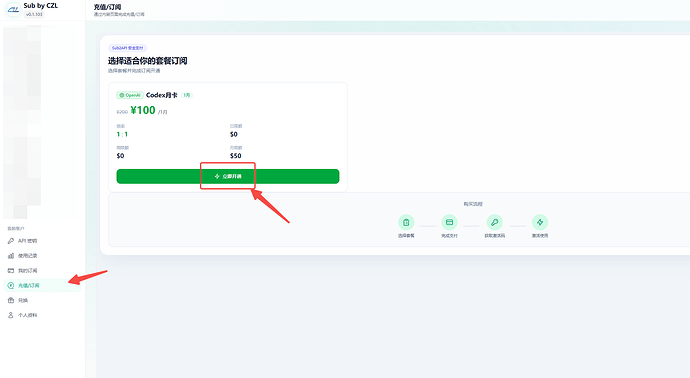Viewport: 690px width, 378px height.
Task: Click the card icon beside 我的订阅
Action: click(11, 271)
